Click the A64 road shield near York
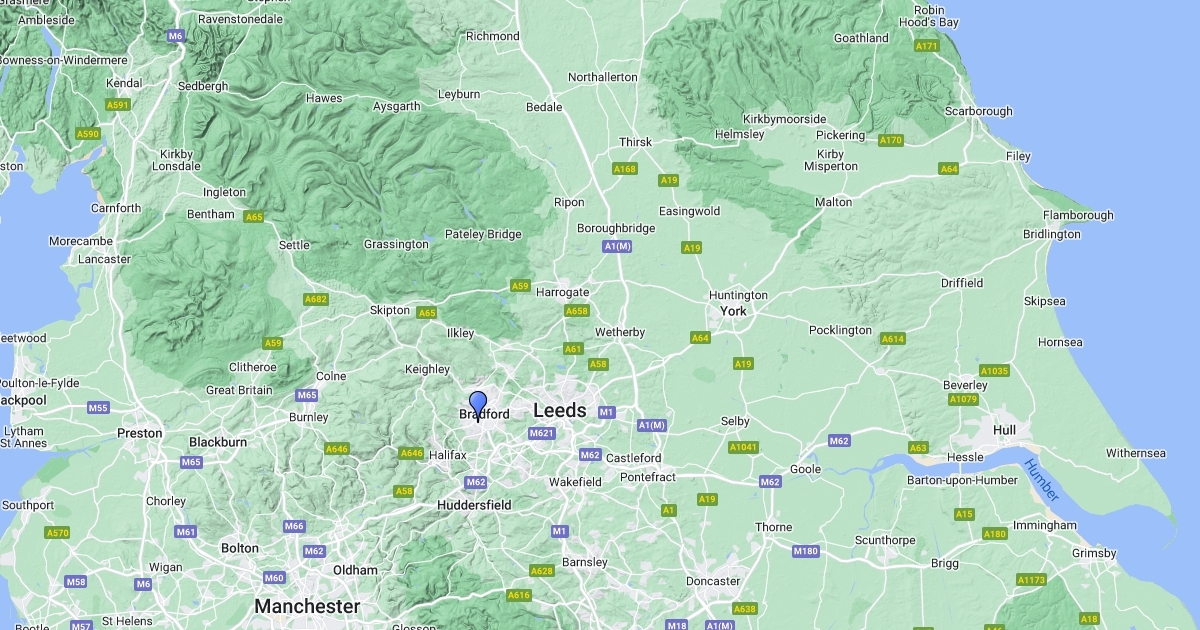 click(700, 338)
